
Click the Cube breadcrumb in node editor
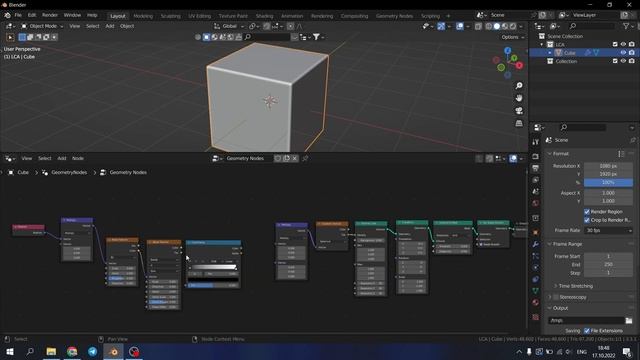coord(23,173)
